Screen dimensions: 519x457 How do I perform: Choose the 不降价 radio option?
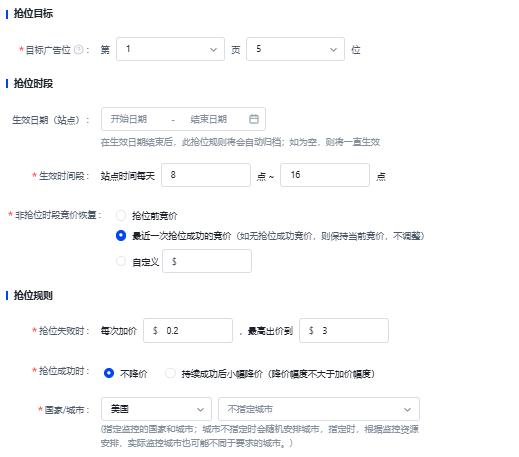click(109, 373)
